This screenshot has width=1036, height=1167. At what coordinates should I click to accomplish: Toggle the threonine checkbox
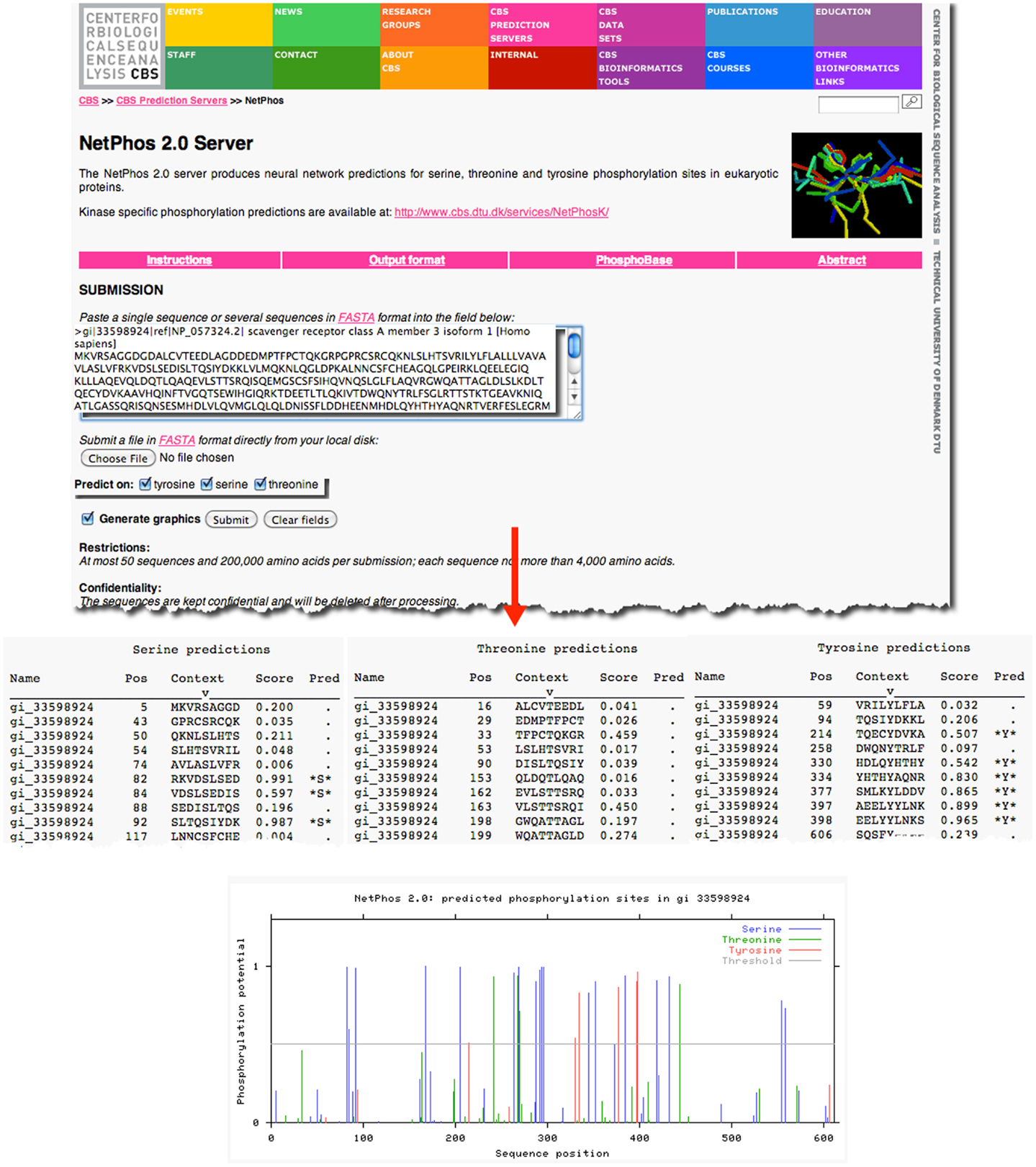261,484
